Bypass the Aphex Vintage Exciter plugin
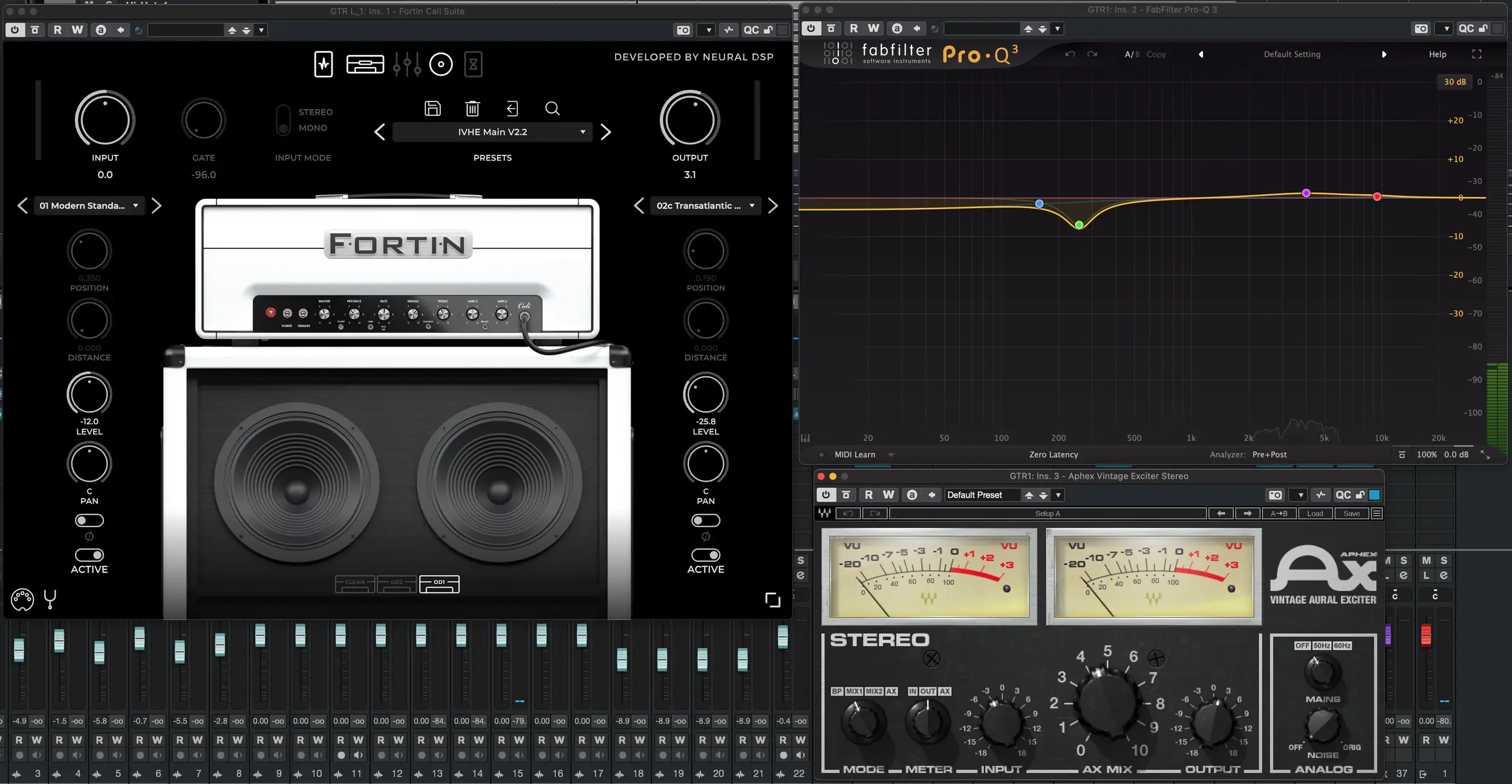The image size is (1512, 784). click(826, 495)
